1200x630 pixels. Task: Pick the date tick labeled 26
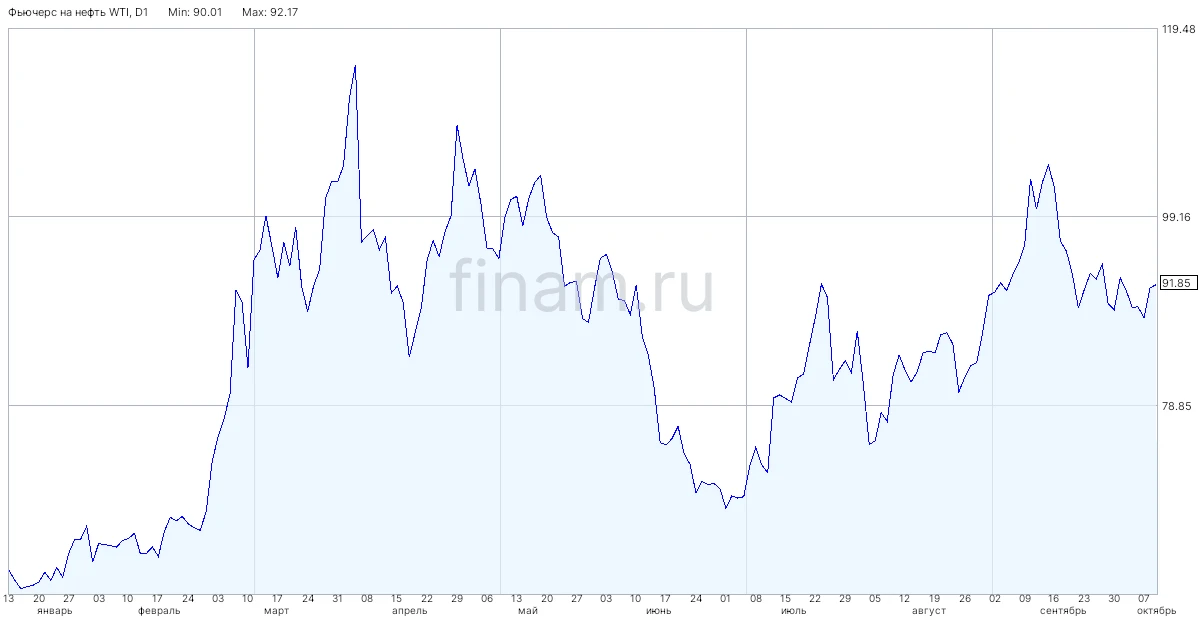click(x=964, y=598)
